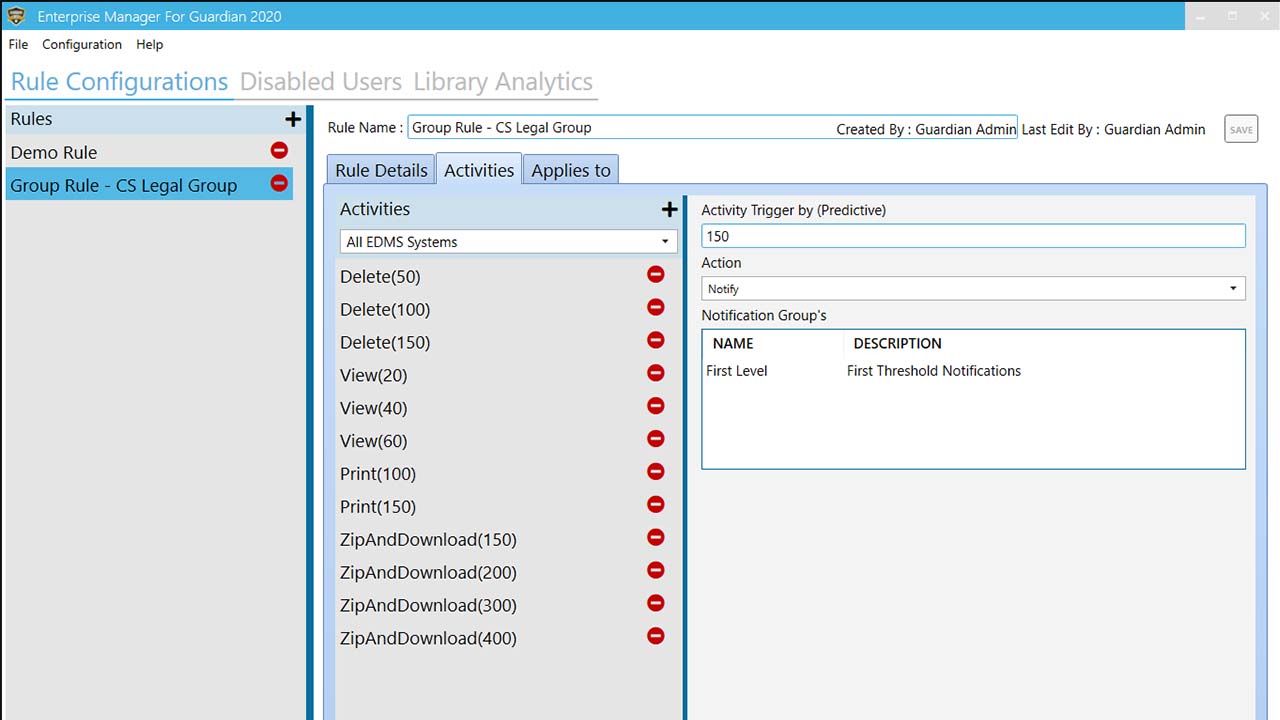Remove the Print(150) activity
Screen dimensions: 1280x720
tap(656, 504)
